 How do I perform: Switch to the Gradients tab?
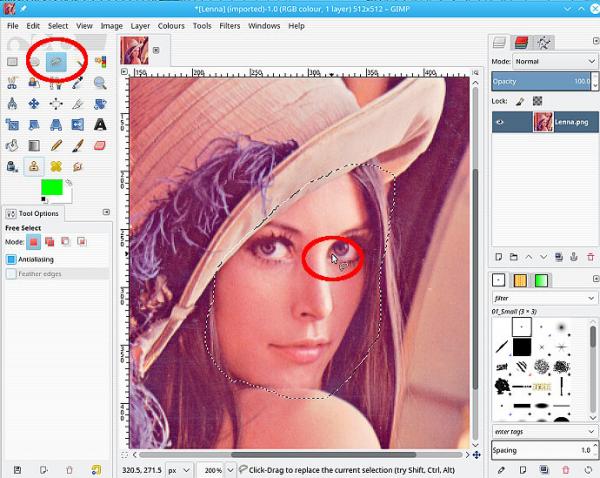pyautogui.click(x=541, y=281)
